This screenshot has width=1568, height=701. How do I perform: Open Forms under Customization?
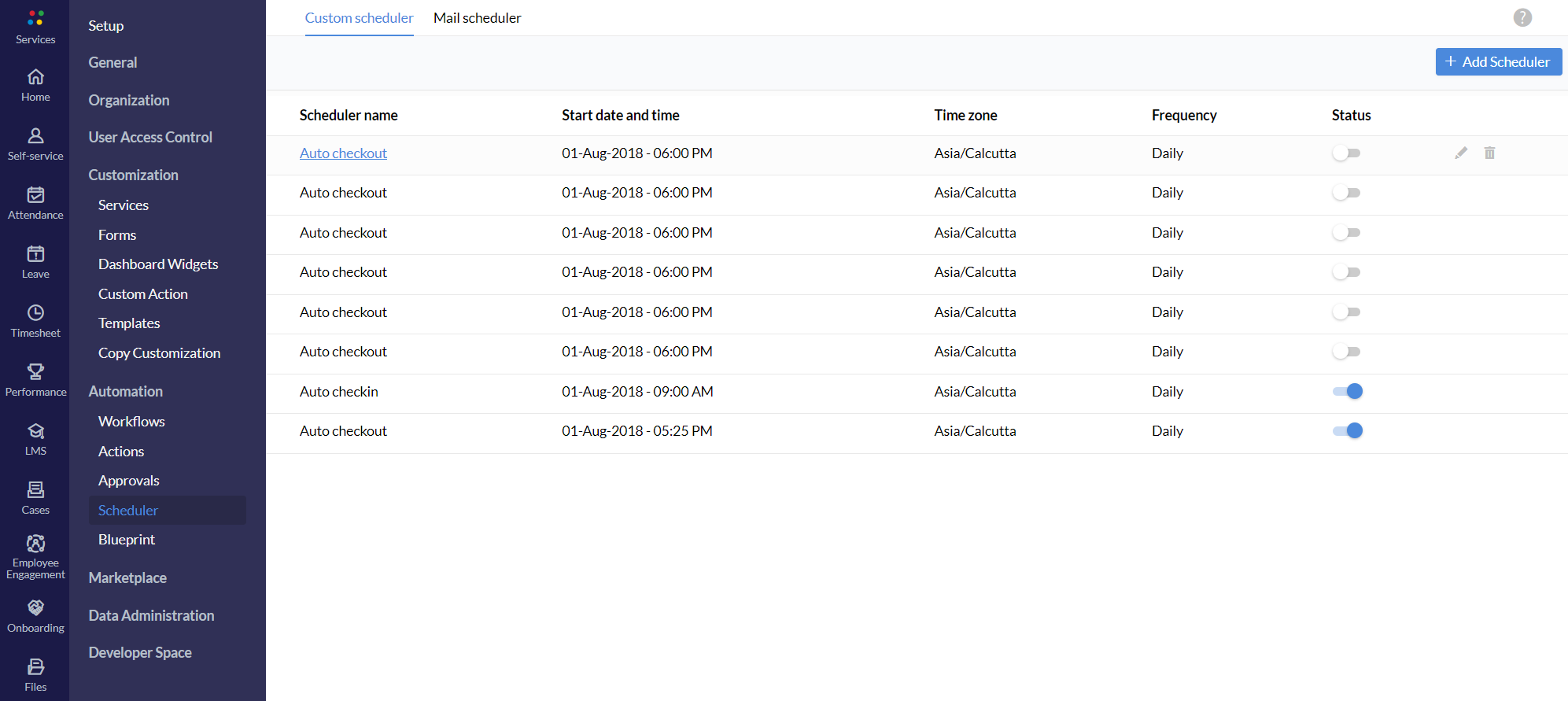117,235
